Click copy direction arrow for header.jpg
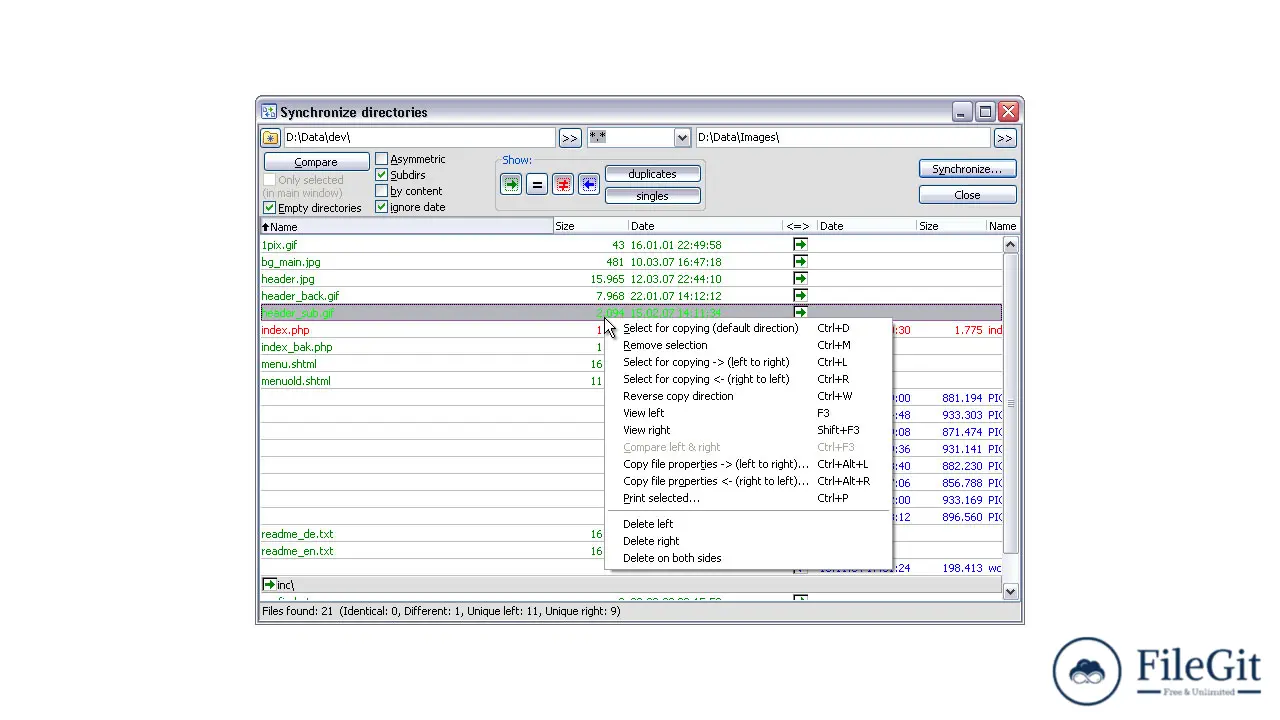This screenshot has width=1280, height=720. point(800,279)
